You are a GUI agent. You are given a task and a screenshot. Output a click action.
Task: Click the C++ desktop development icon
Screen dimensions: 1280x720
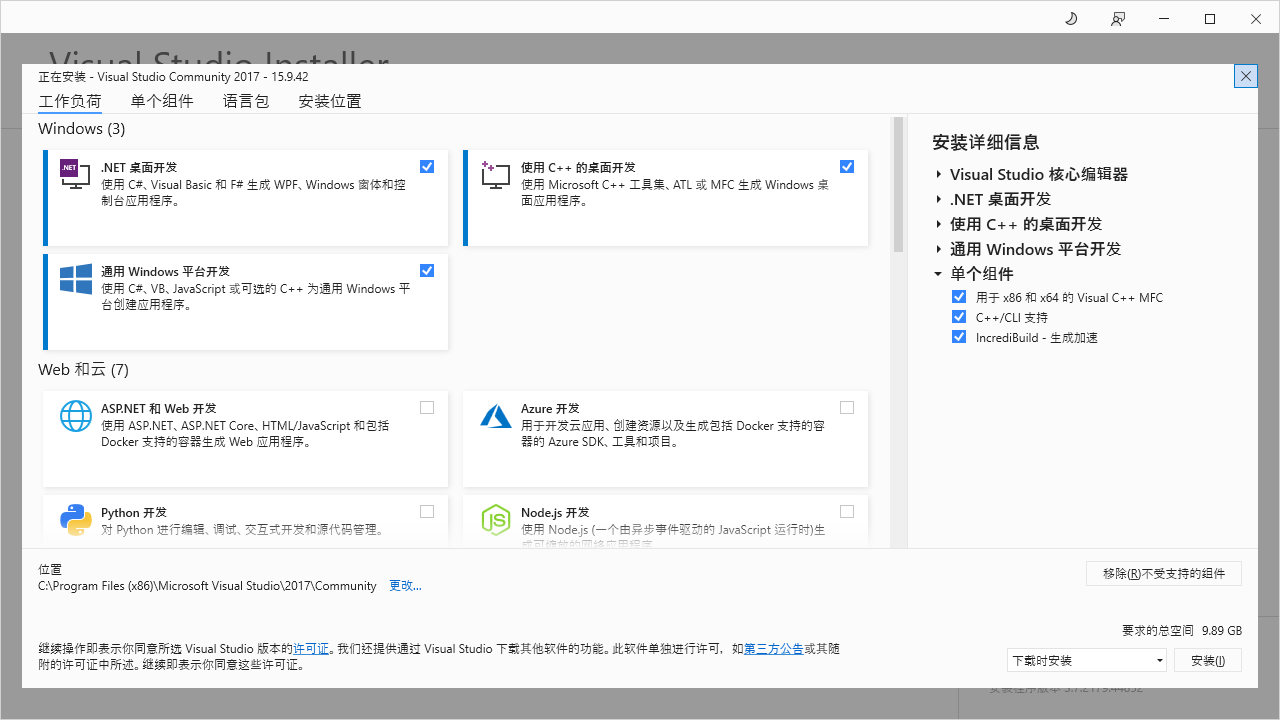click(496, 174)
